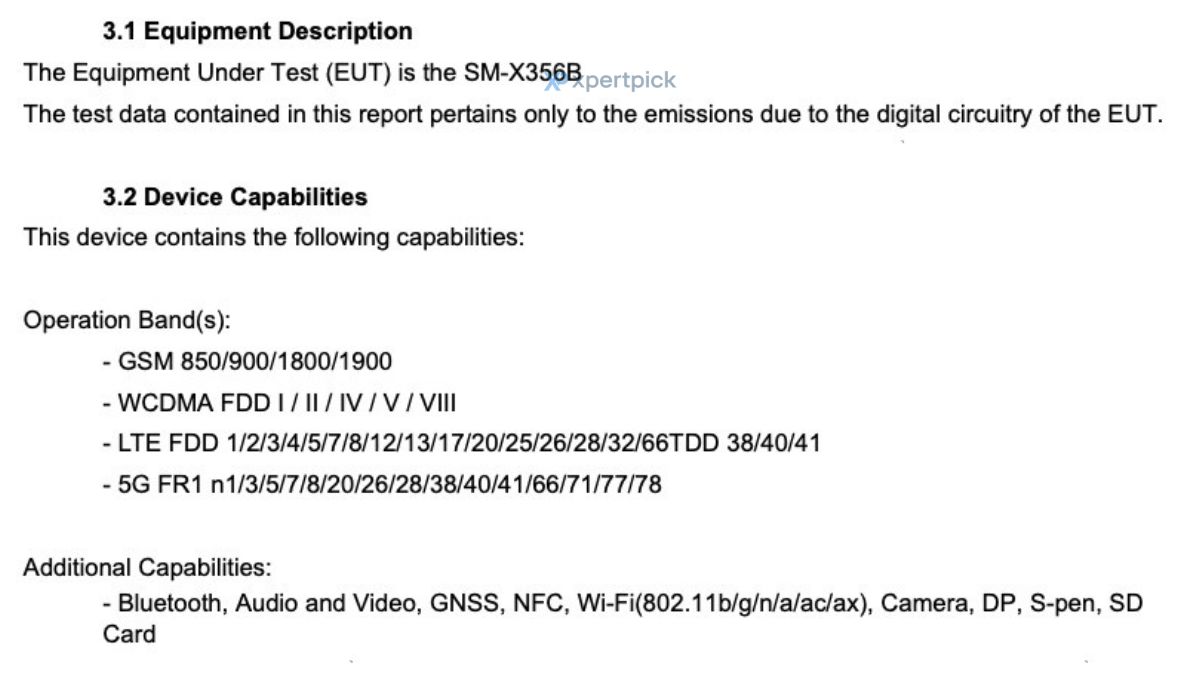Select the '3.1 Equipment Description' heading
Viewport: 1200px width, 680px height.
pyautogui.click(x=257, y=31)
